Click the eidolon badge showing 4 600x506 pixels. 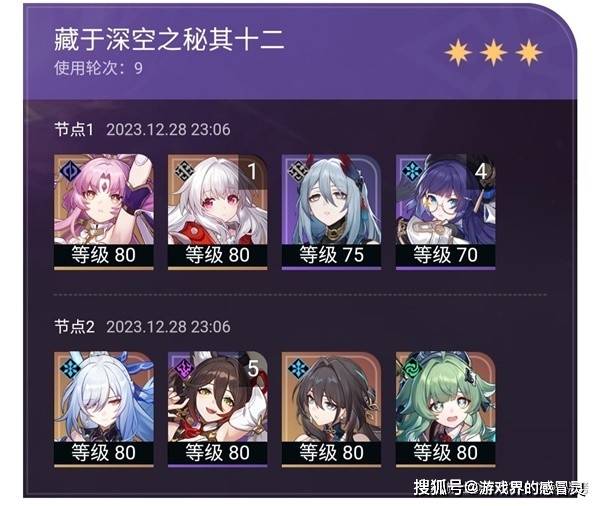481,171
